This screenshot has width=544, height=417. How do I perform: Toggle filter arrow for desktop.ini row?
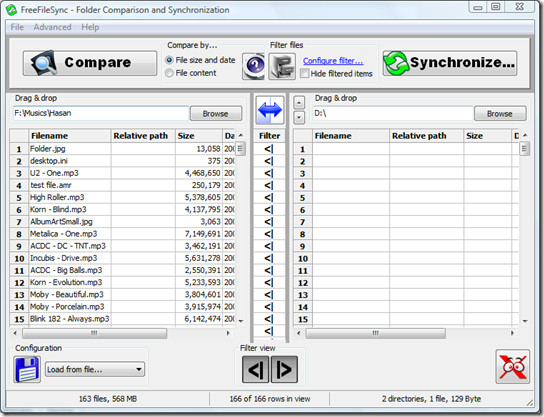(x=269, y=161)
